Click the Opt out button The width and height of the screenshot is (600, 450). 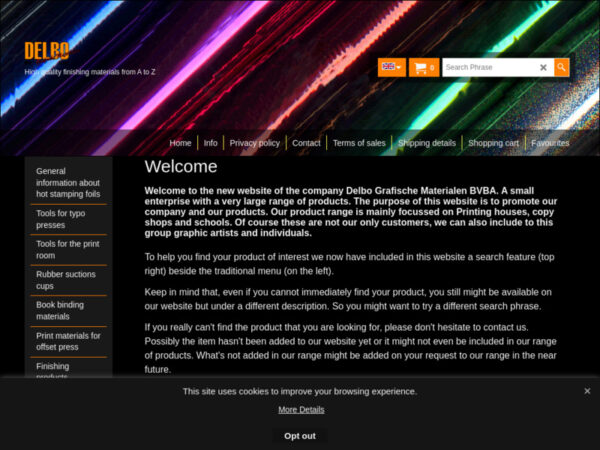point(300,436)
